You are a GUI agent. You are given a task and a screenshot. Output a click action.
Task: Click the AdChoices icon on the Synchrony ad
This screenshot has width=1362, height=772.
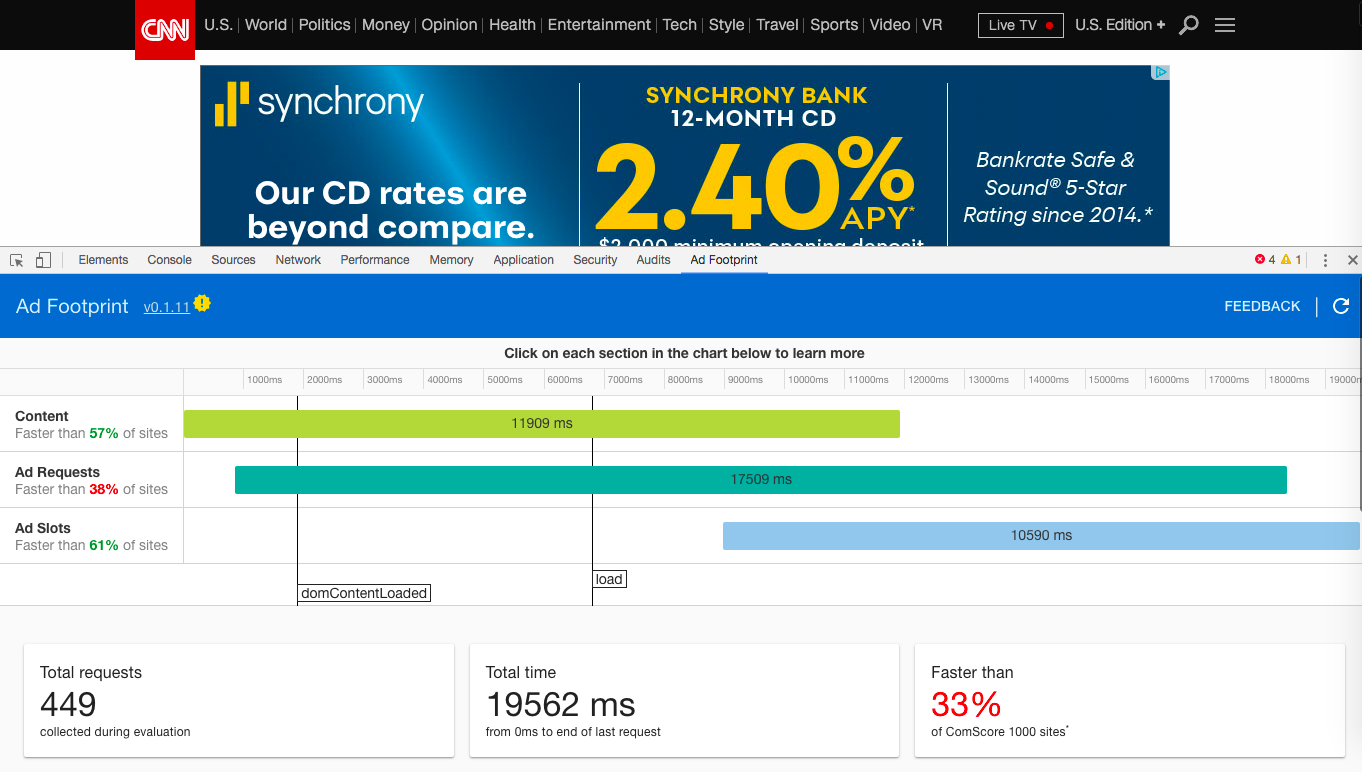point(1160,72)
